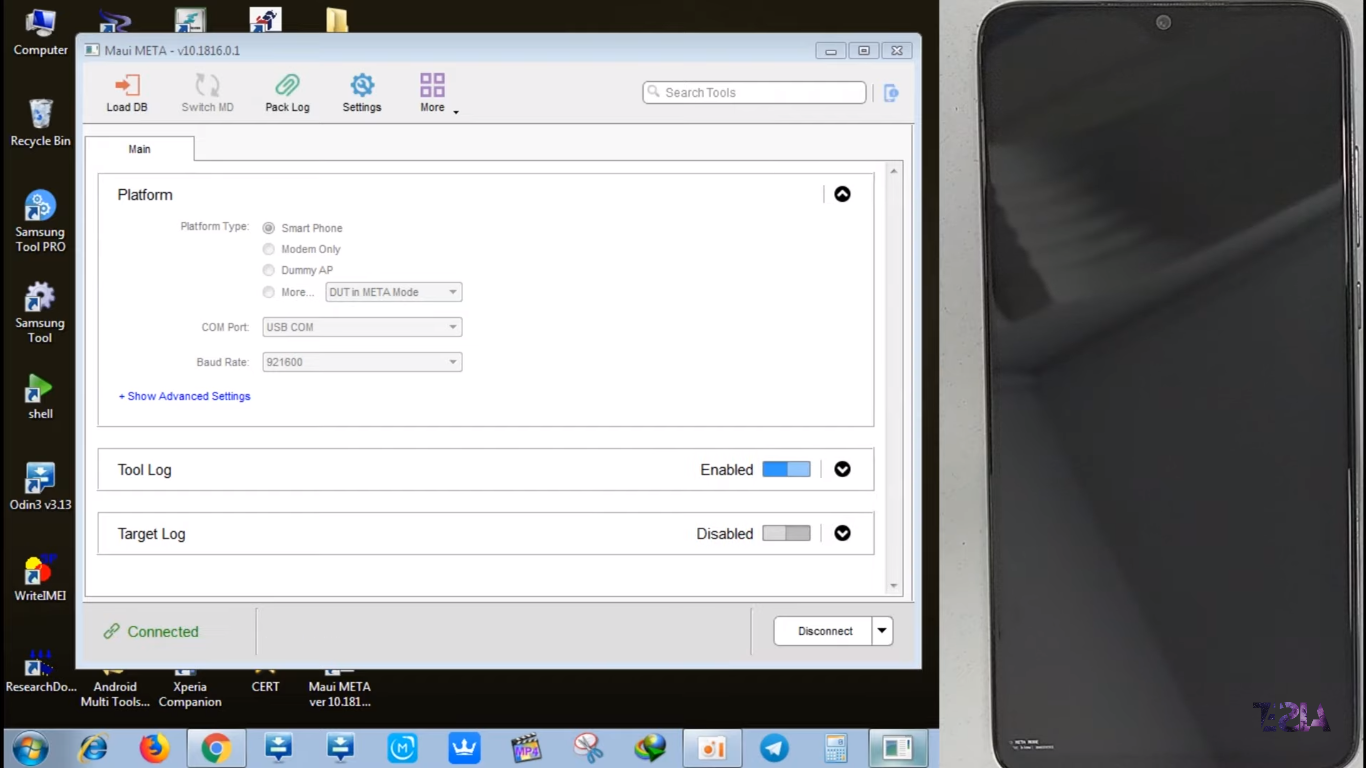This screenshot has width=1366, height=768.
Task: Open the Settings gear in Maui META
Action: click(x=362, y=93)
